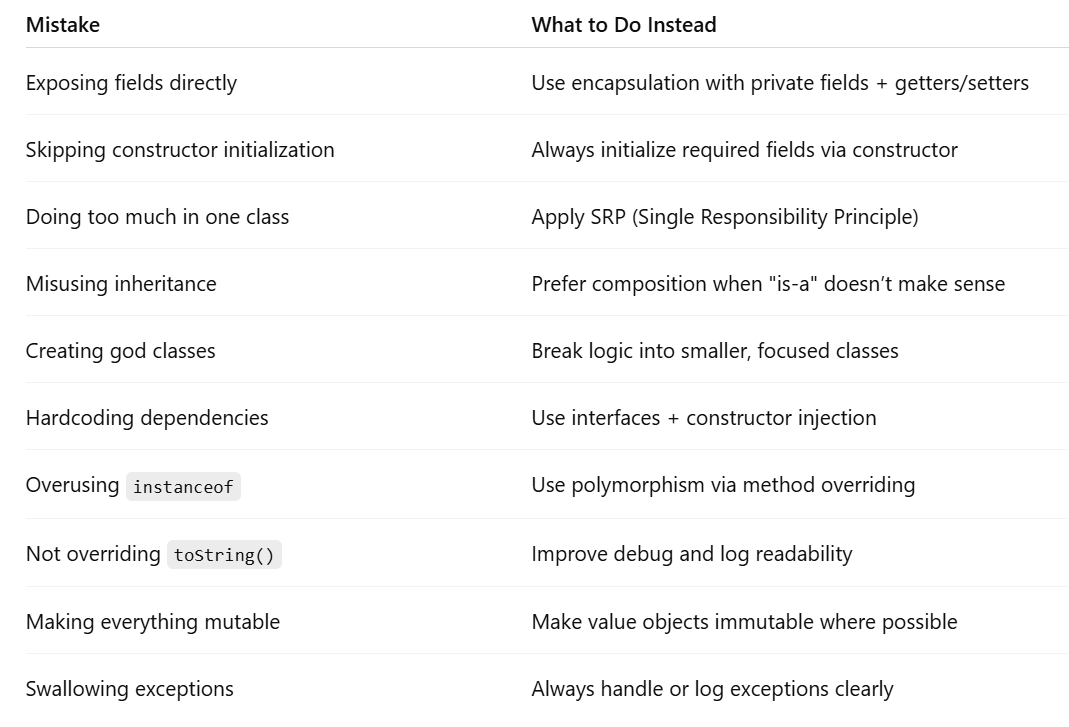Image resolution: width=1069 pixels, height=727 pixels.
Task: Select "Use interfaces + constructor injection" text
Action: [x=703, y=418]
